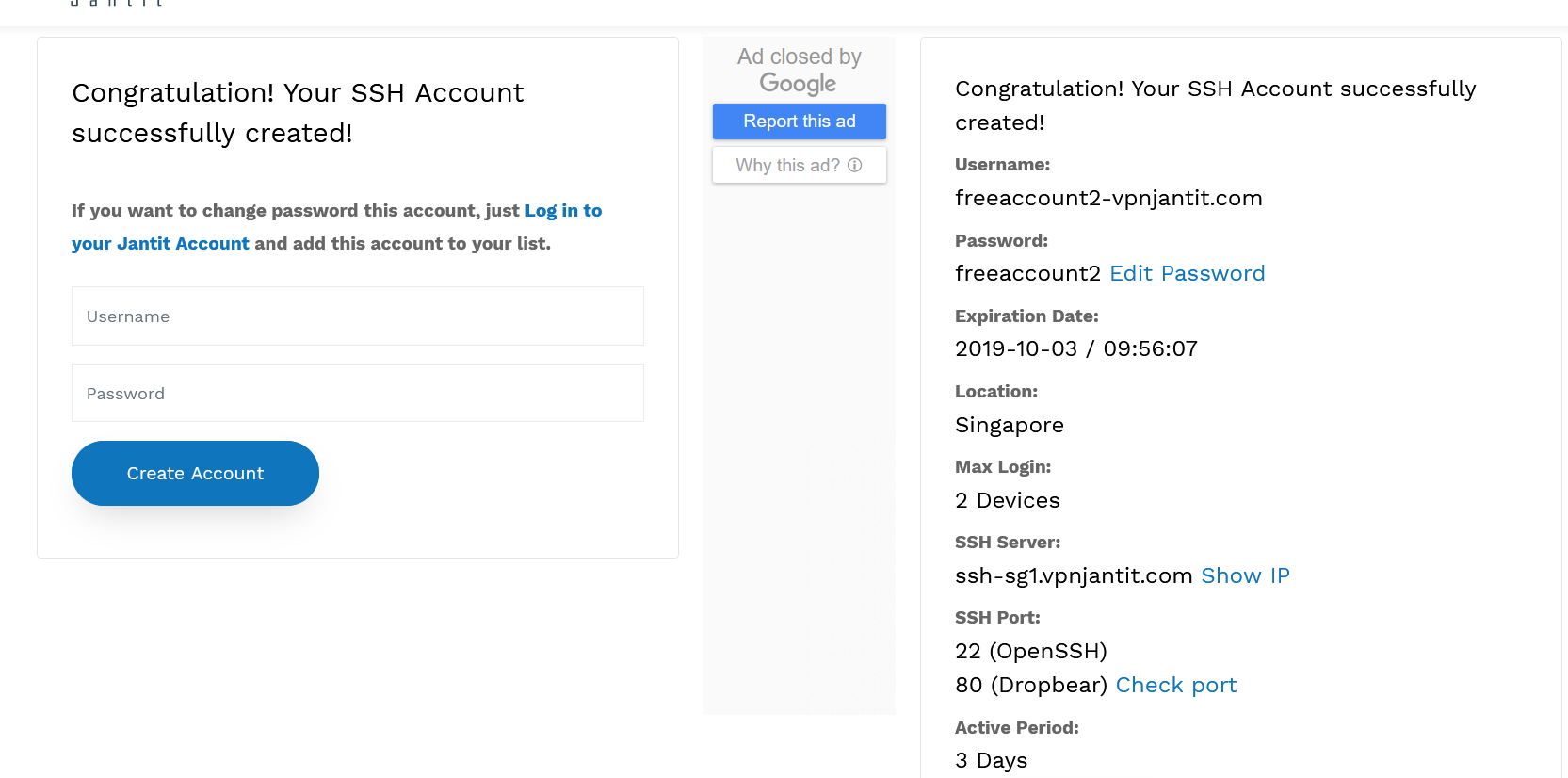The width and height of the screenshot is (1568, 778).
Task: Click Show IP next to SSH server
Action: [x=1245, y=575]
